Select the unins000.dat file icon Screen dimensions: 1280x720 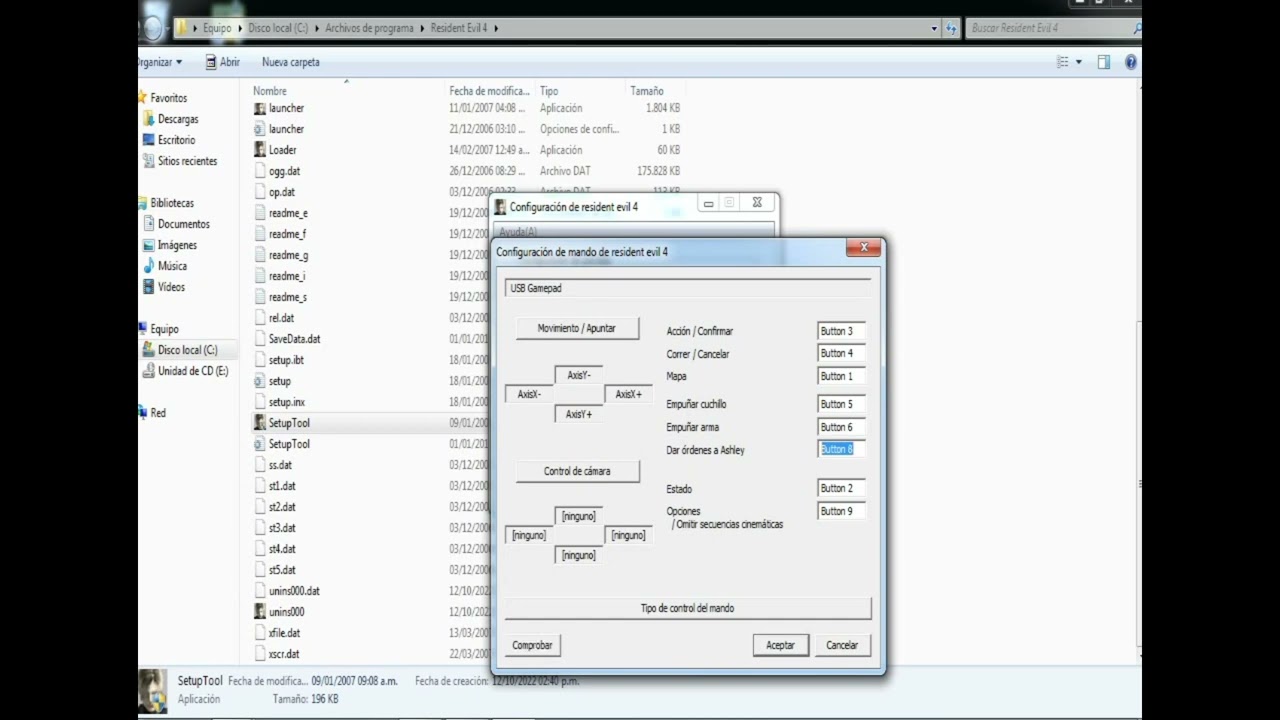tap(260, 591)
